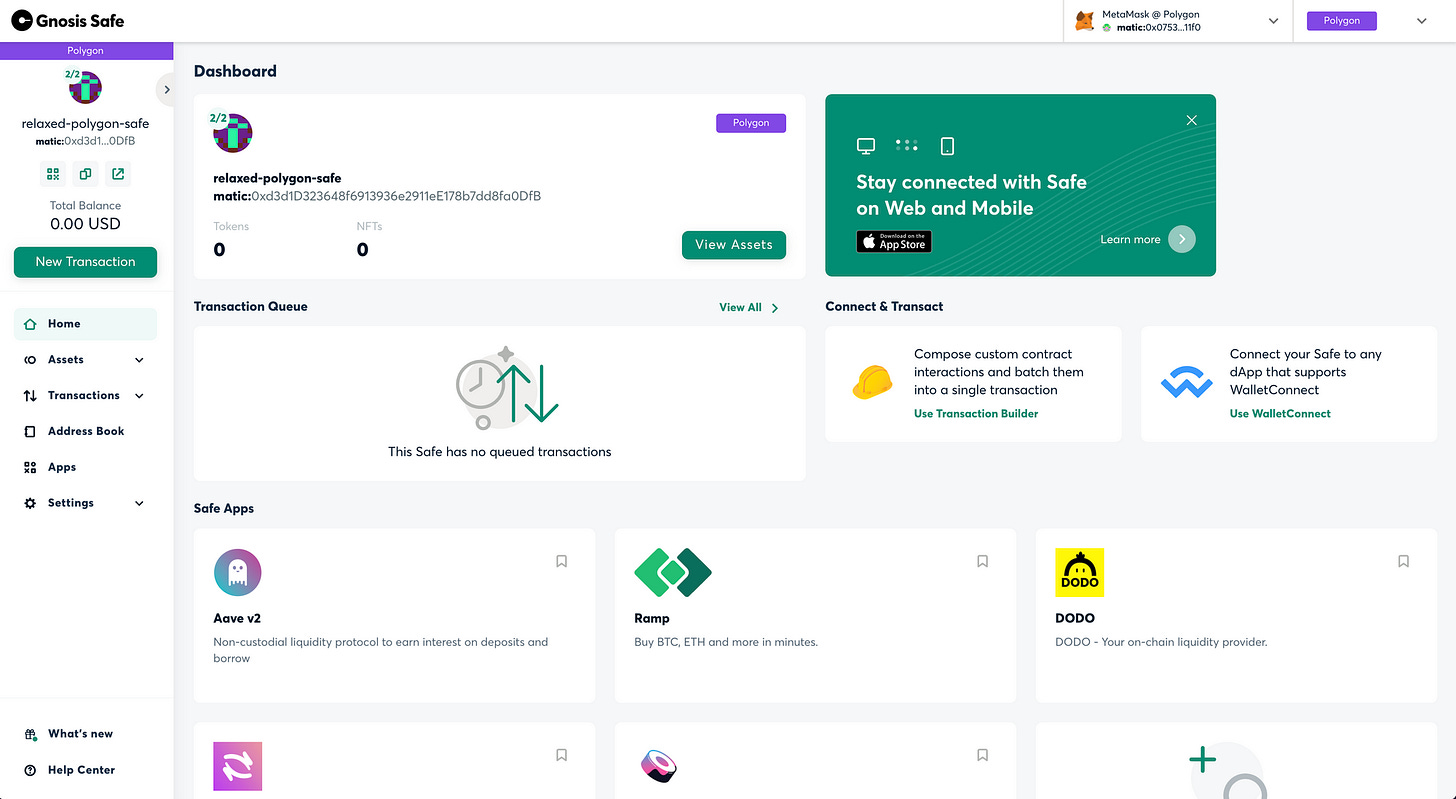Click the full matic safe address text
The width and height of the screenshot is (1456, 799).
(377, 196)
